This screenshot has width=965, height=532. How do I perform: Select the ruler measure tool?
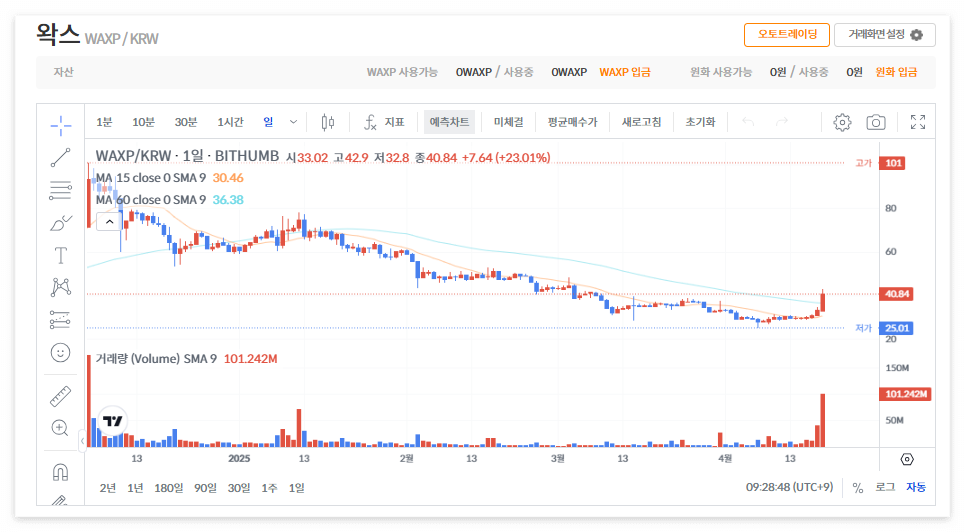point(60,396)
